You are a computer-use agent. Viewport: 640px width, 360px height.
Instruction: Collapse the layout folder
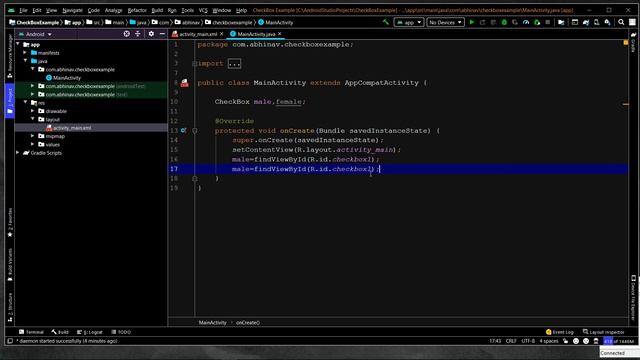(x=33, y=119)
